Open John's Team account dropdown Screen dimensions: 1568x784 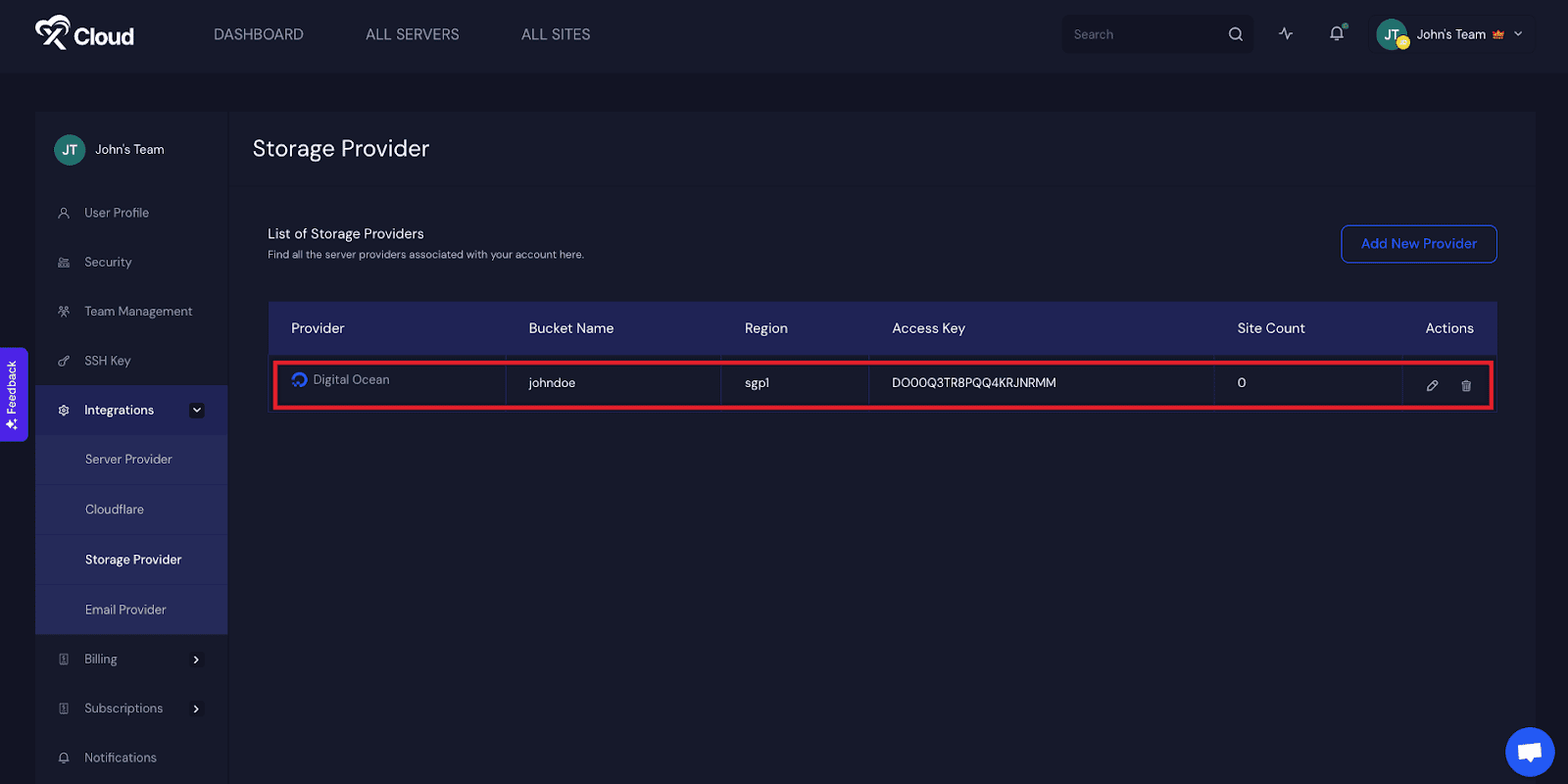[x=1453, y=34]
